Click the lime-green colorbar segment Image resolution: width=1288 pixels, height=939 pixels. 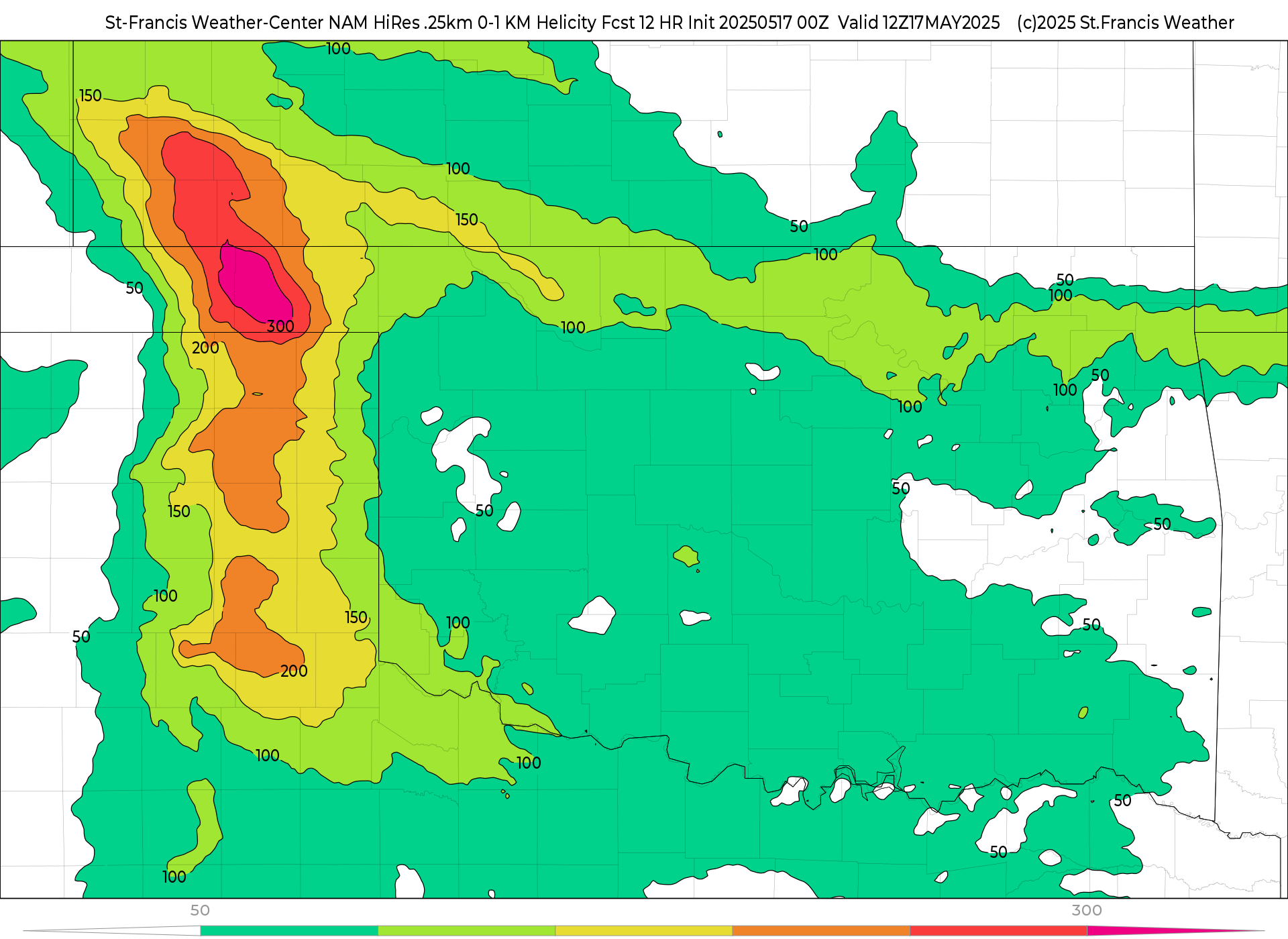coord(467,931)
